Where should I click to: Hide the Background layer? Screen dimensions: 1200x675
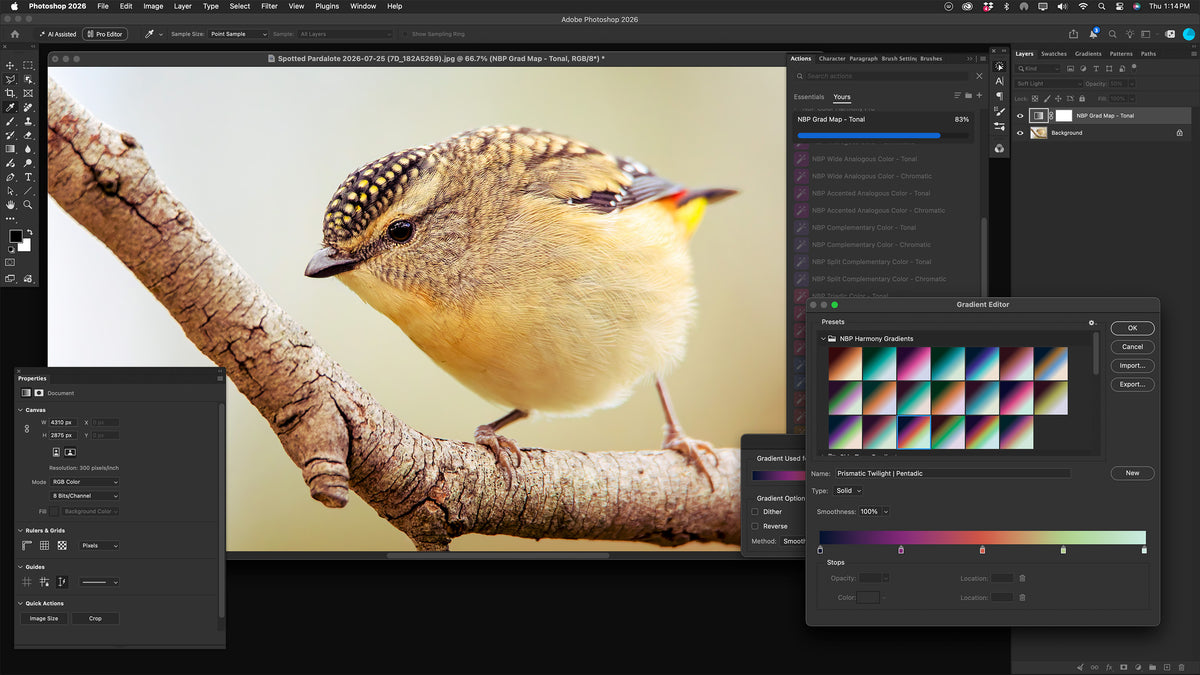(x=1020, y=133)
